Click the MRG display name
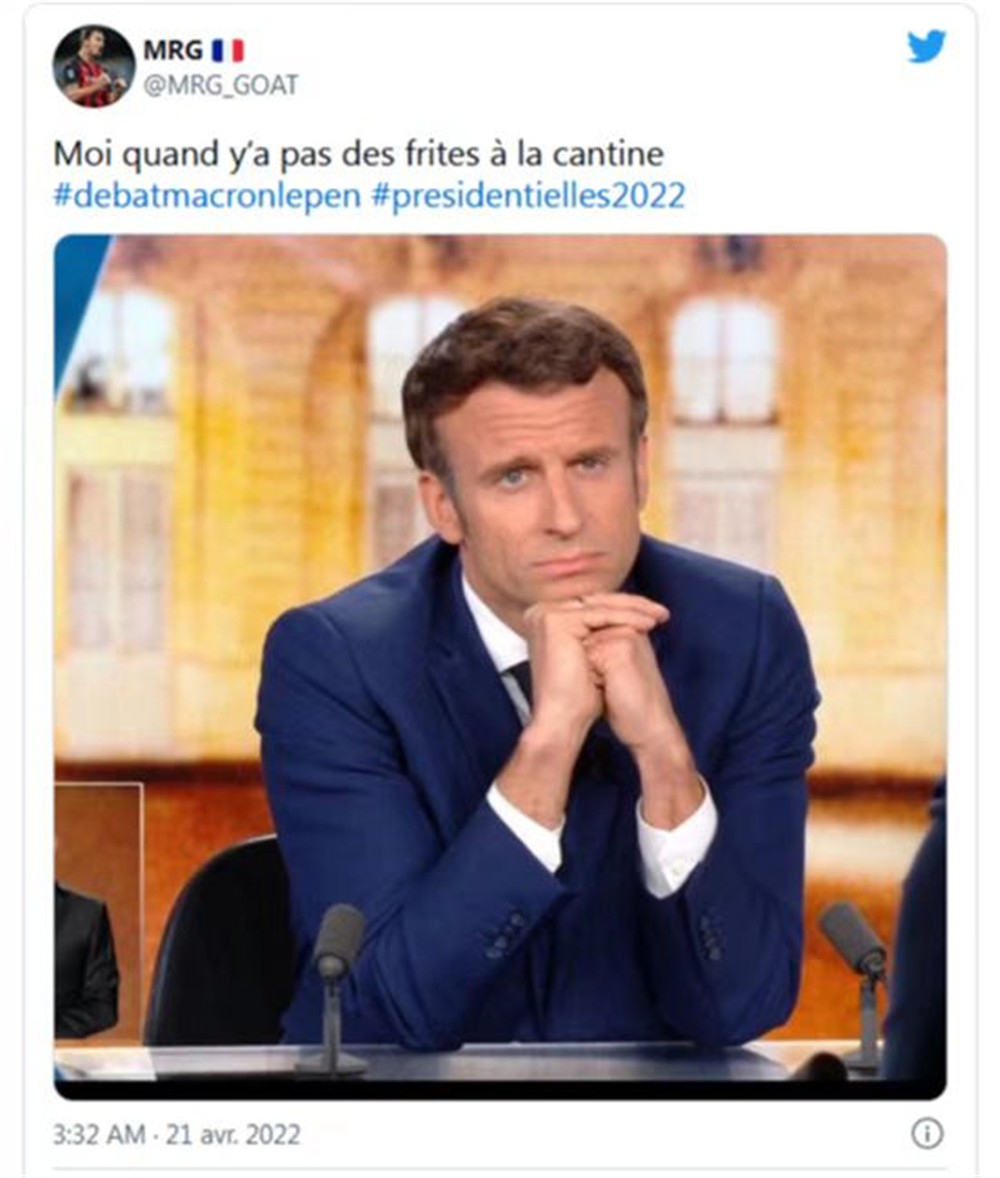The width and height of the screenshot is (1000, 1178). coord(173,51)
